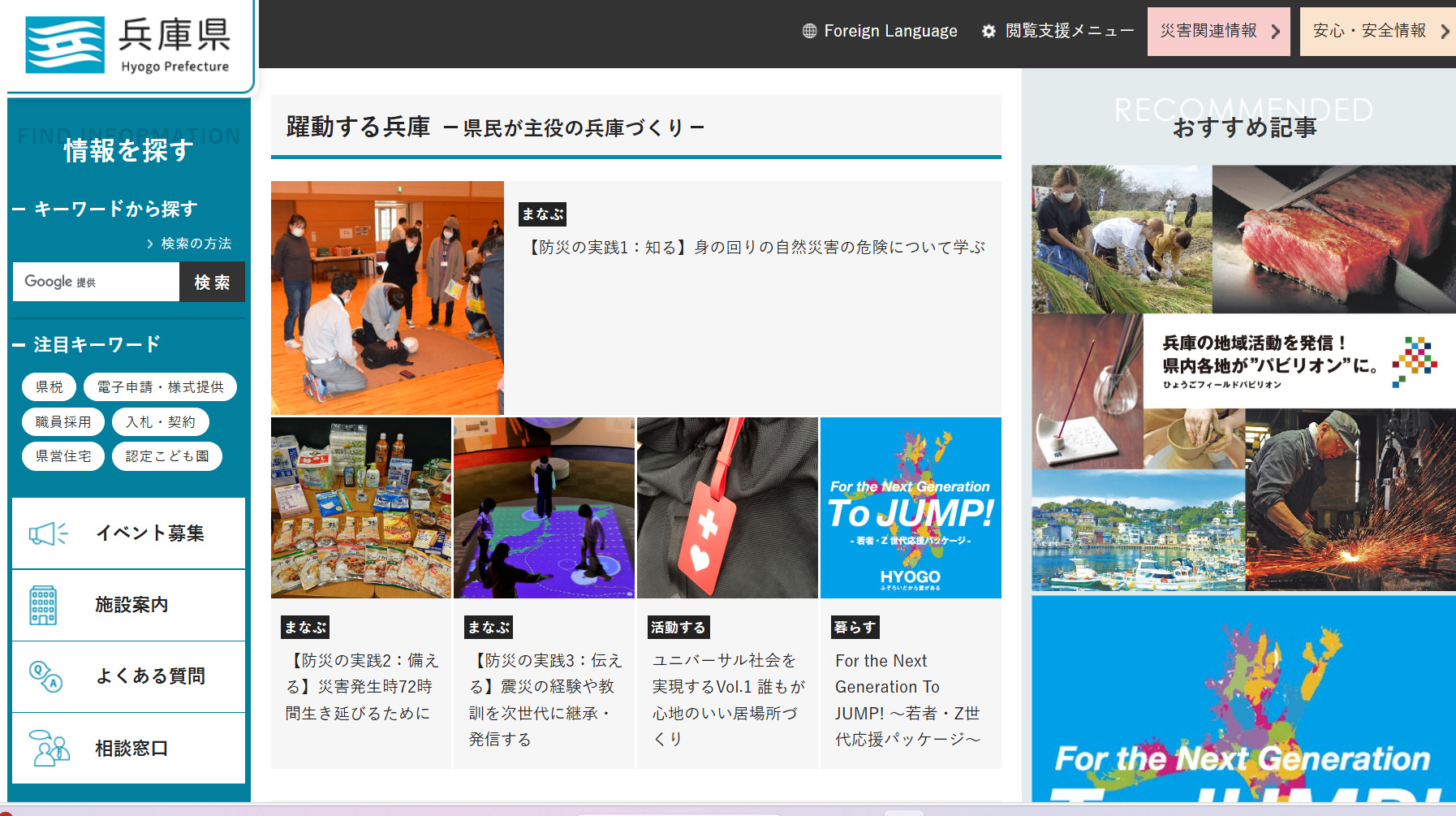Click the building icon for 施設案内
The width and height of the screenshot is (1456, 816).
click(x=43, y=605)
